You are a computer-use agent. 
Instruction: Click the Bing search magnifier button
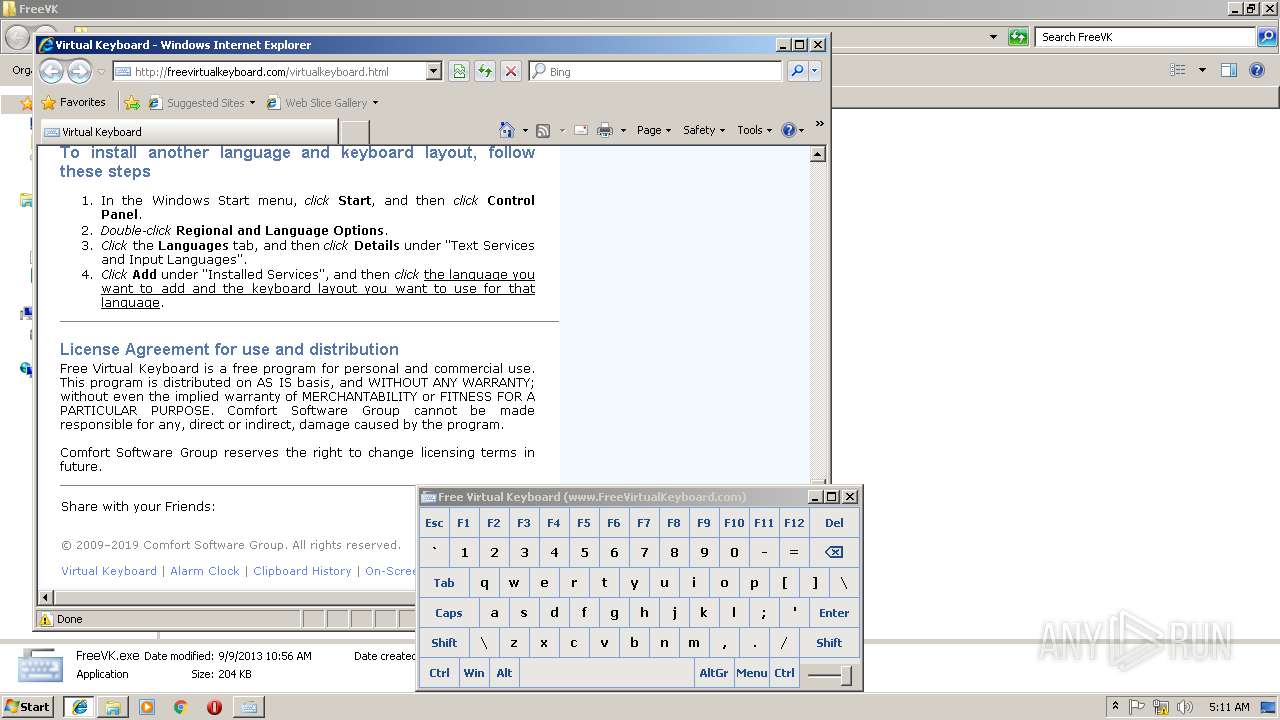(x=797, y=71)
